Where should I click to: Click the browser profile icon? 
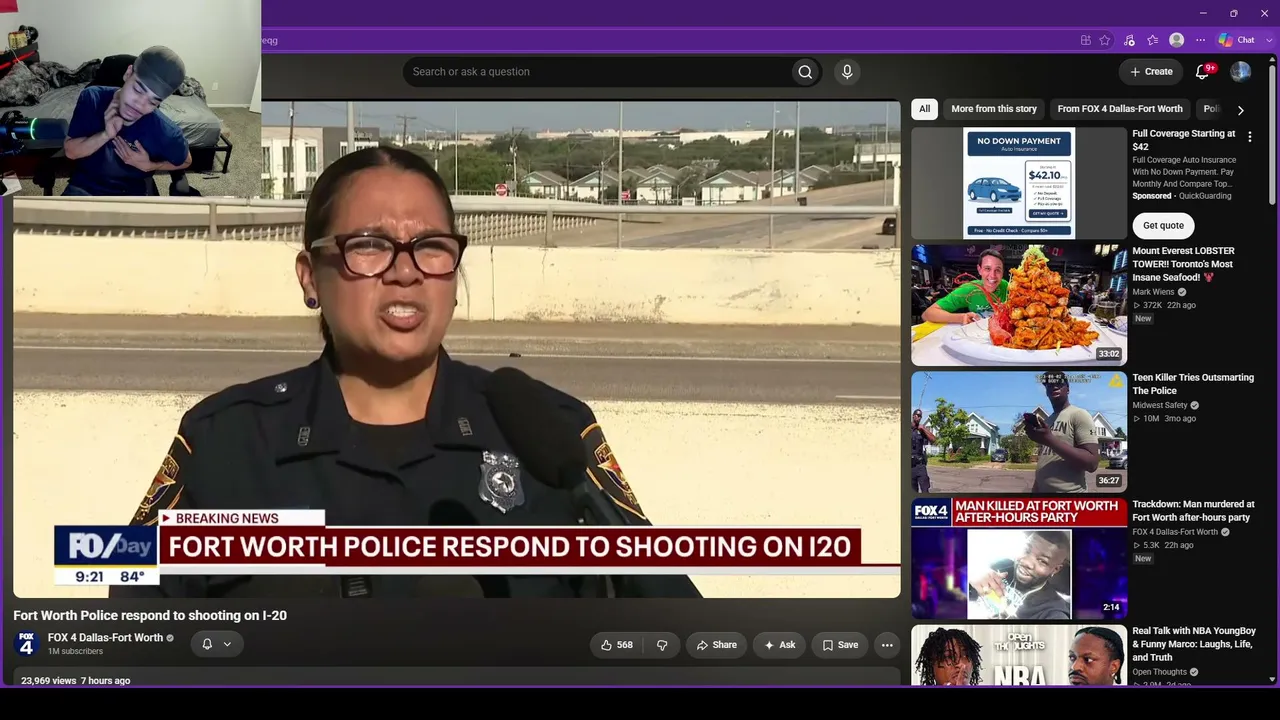pos(1177,40)
